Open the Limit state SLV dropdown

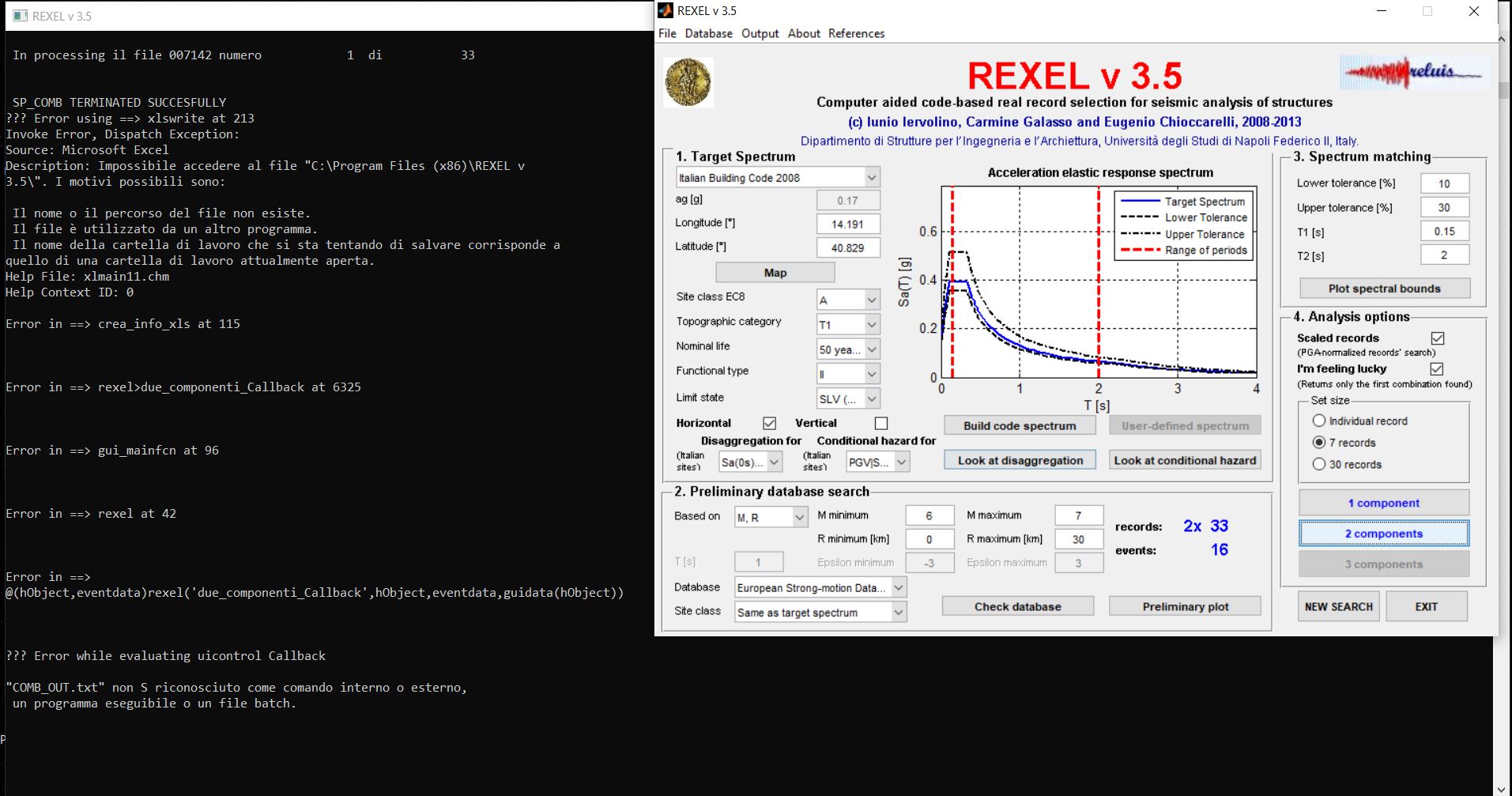click(x=848, y=398)
